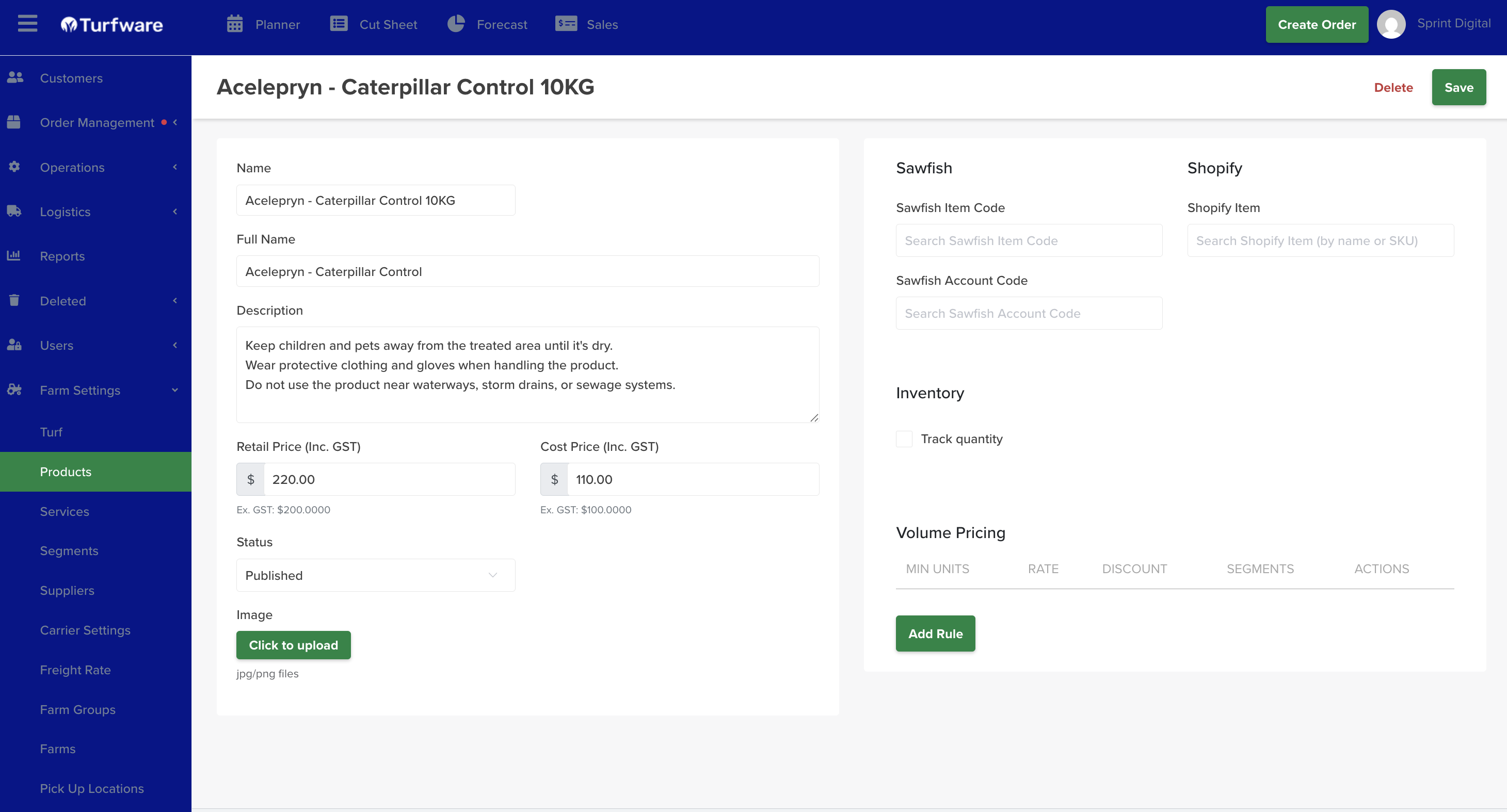This screenshot has width=1507, height=812.
Task: Expand the Users submenu chevron
Action: 175,345
